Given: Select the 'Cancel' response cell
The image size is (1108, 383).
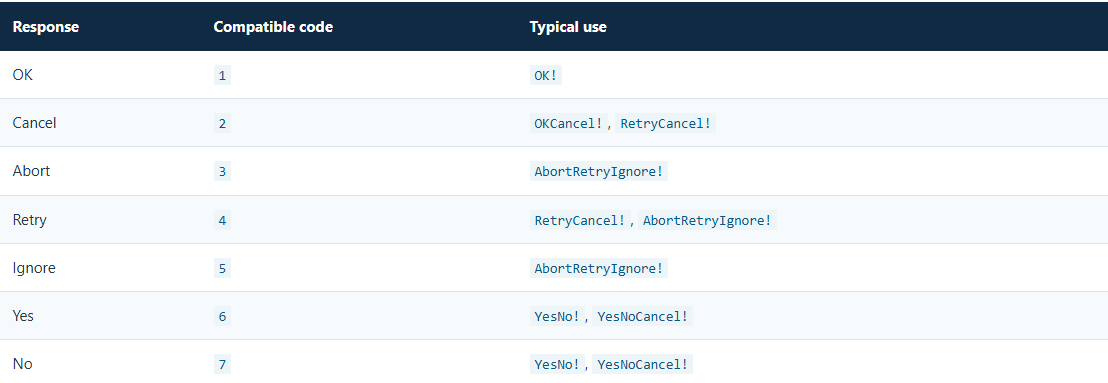Looking at the screenshot, I should pyautogui.click(x=34, y=123).
